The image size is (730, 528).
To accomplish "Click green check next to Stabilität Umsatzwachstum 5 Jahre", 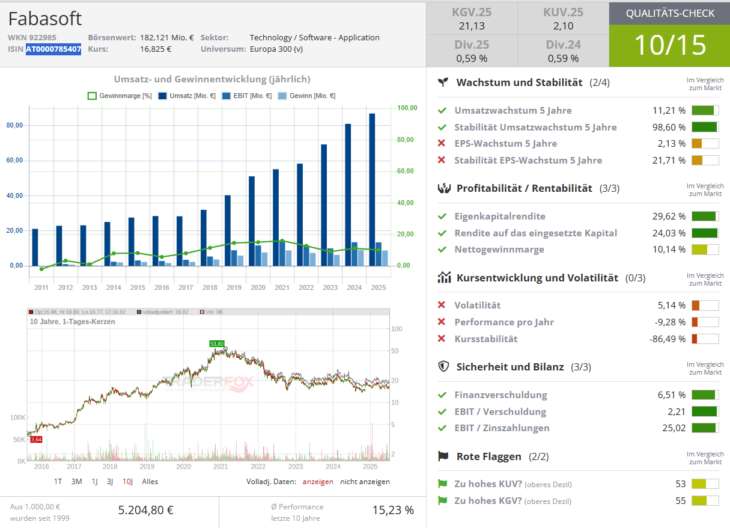I will [x=442, y=127].
